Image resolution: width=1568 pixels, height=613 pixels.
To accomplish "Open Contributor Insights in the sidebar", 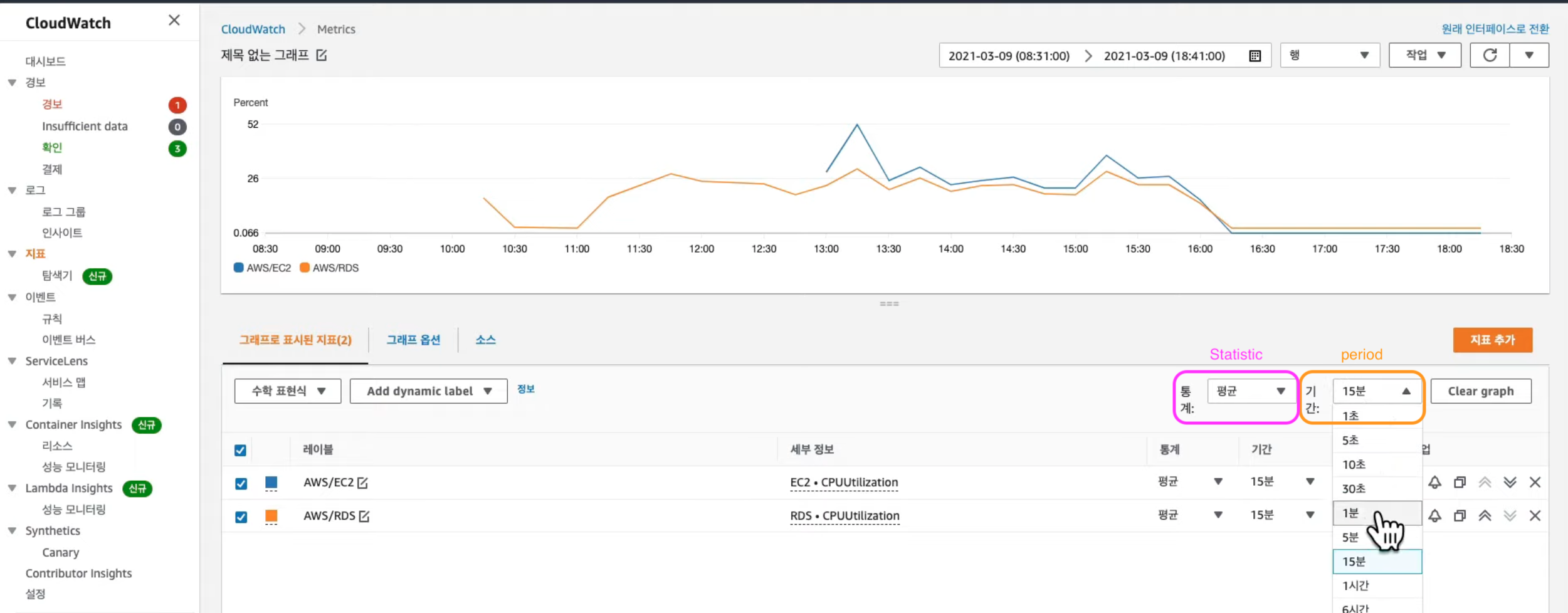I will [x=78, y=573].
